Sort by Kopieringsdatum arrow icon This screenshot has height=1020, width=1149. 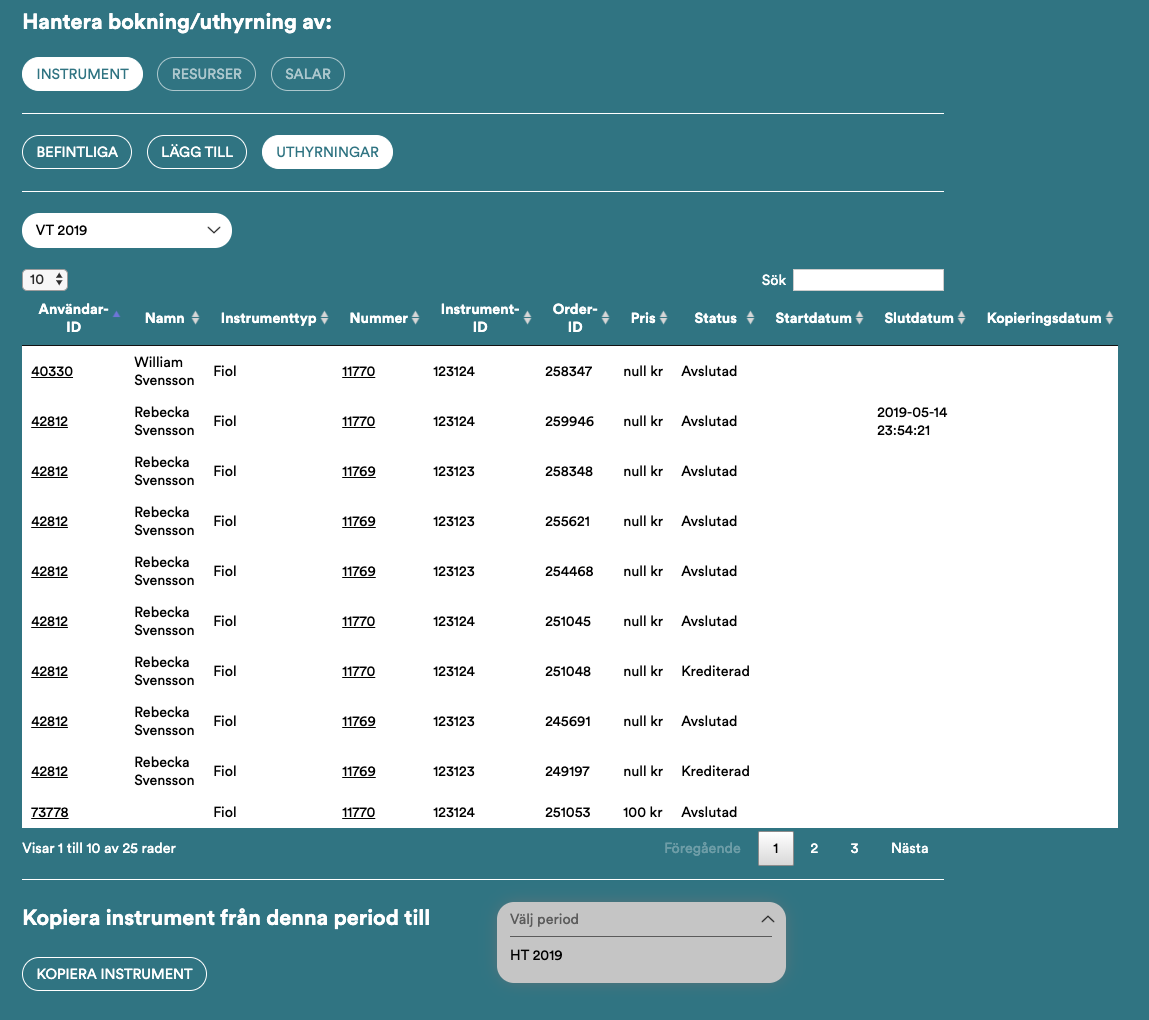tap(1109, 318)
